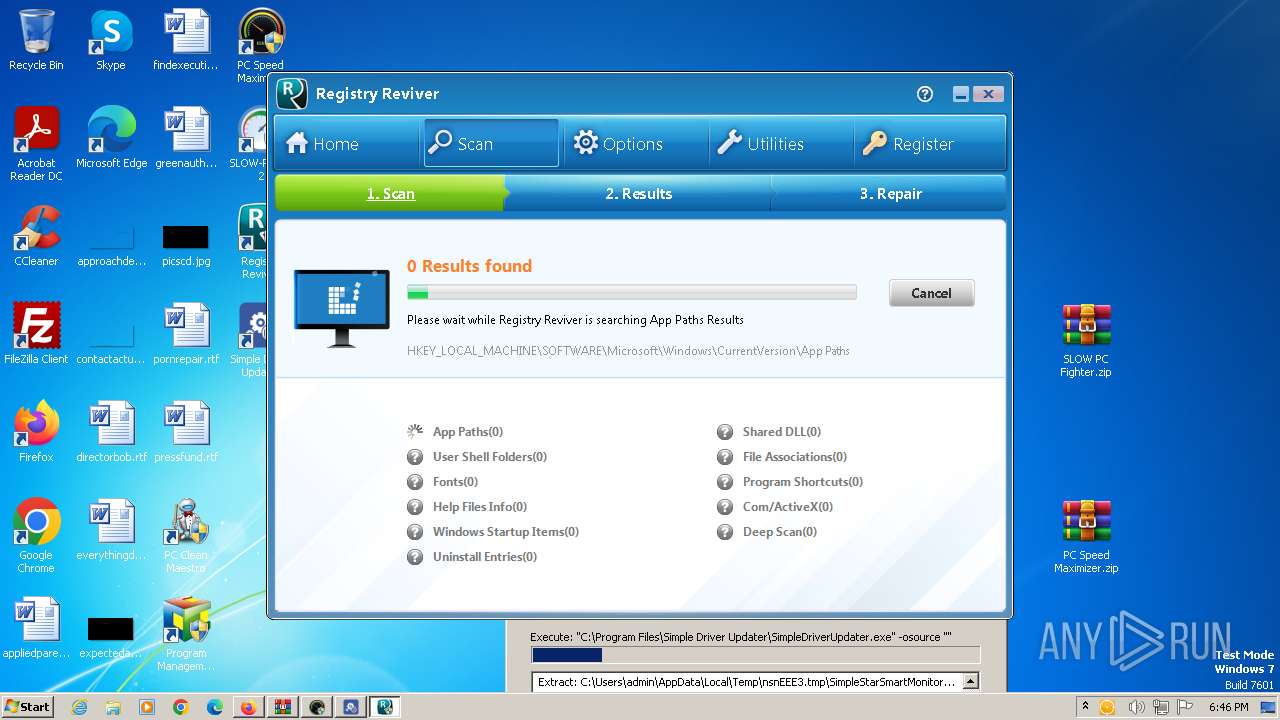Go to the Home tab
This screenshot has height=720, width=1280.
(346, 143)
